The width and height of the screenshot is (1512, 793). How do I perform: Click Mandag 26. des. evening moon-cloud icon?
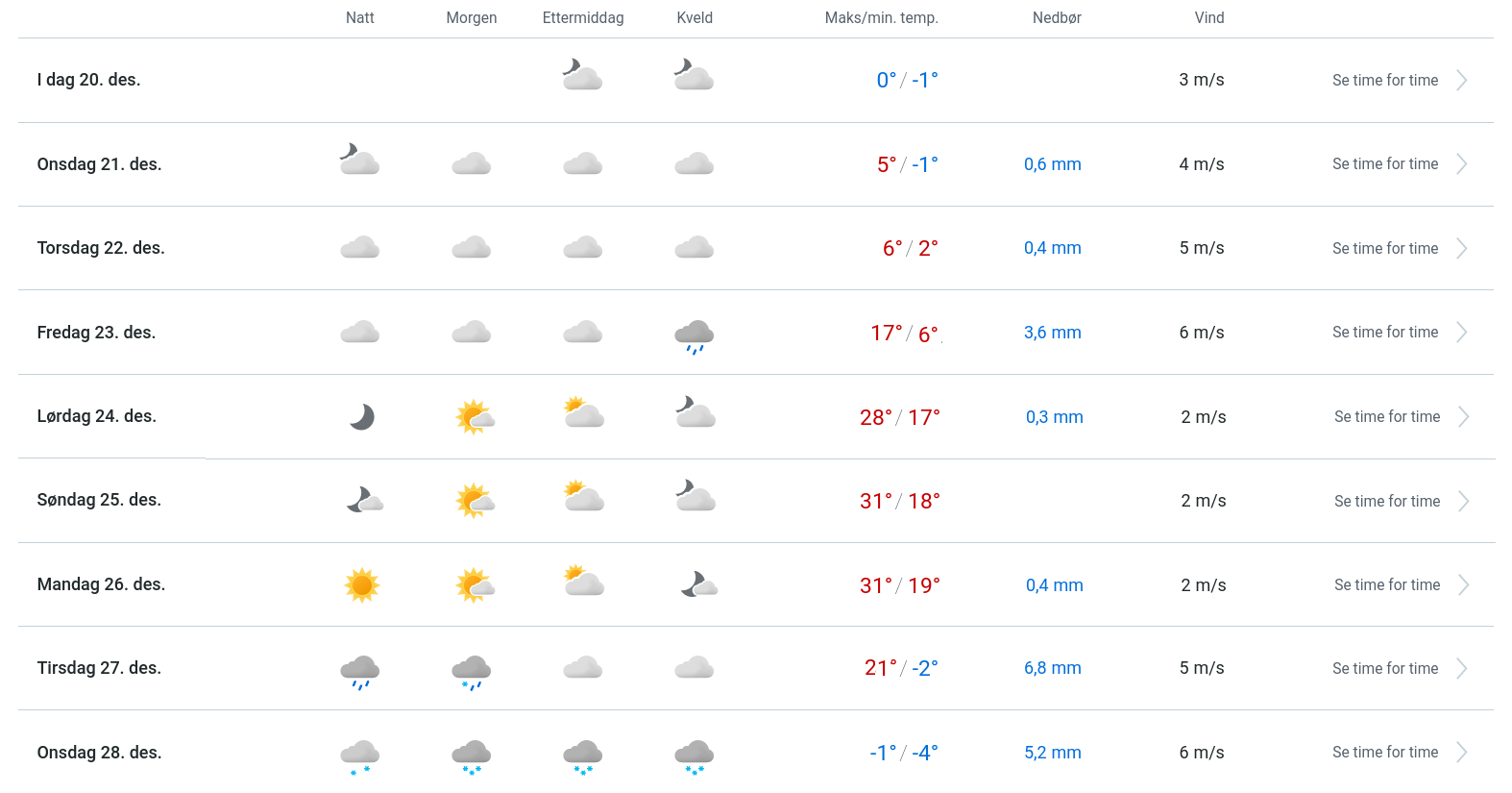click(698, 584)
